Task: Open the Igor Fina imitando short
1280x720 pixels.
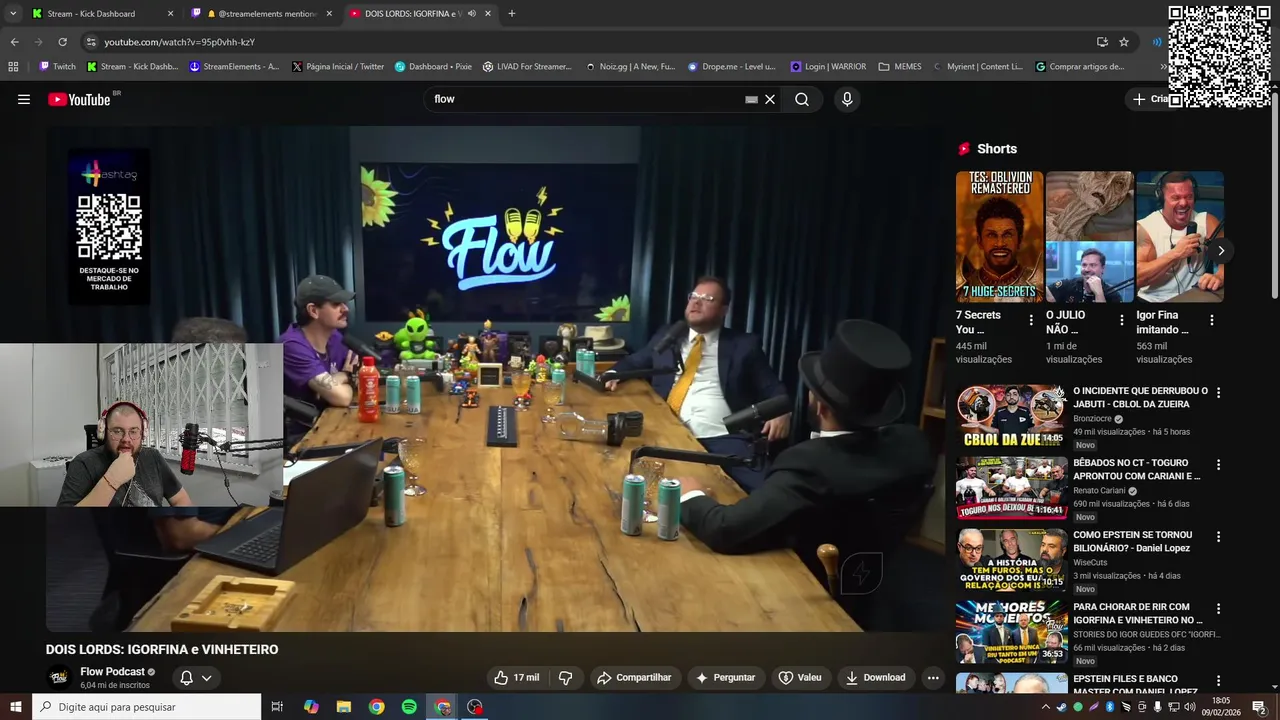Action: click(x=1180, y=237)
